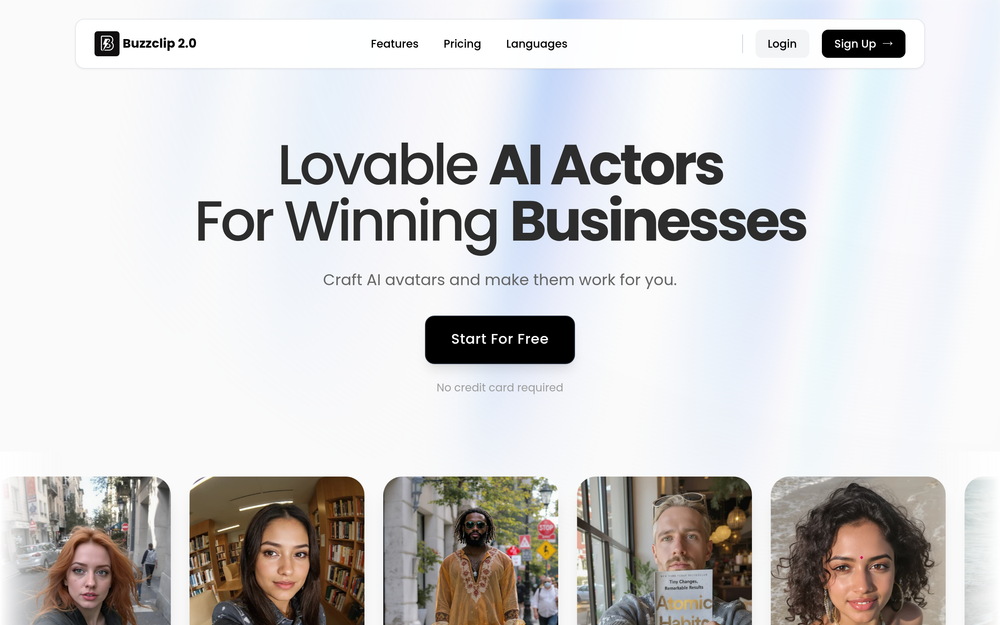The image size is (1000, 625).
Task: Select the man in yellow kurta avatar
Action: (x=471, y=551)
